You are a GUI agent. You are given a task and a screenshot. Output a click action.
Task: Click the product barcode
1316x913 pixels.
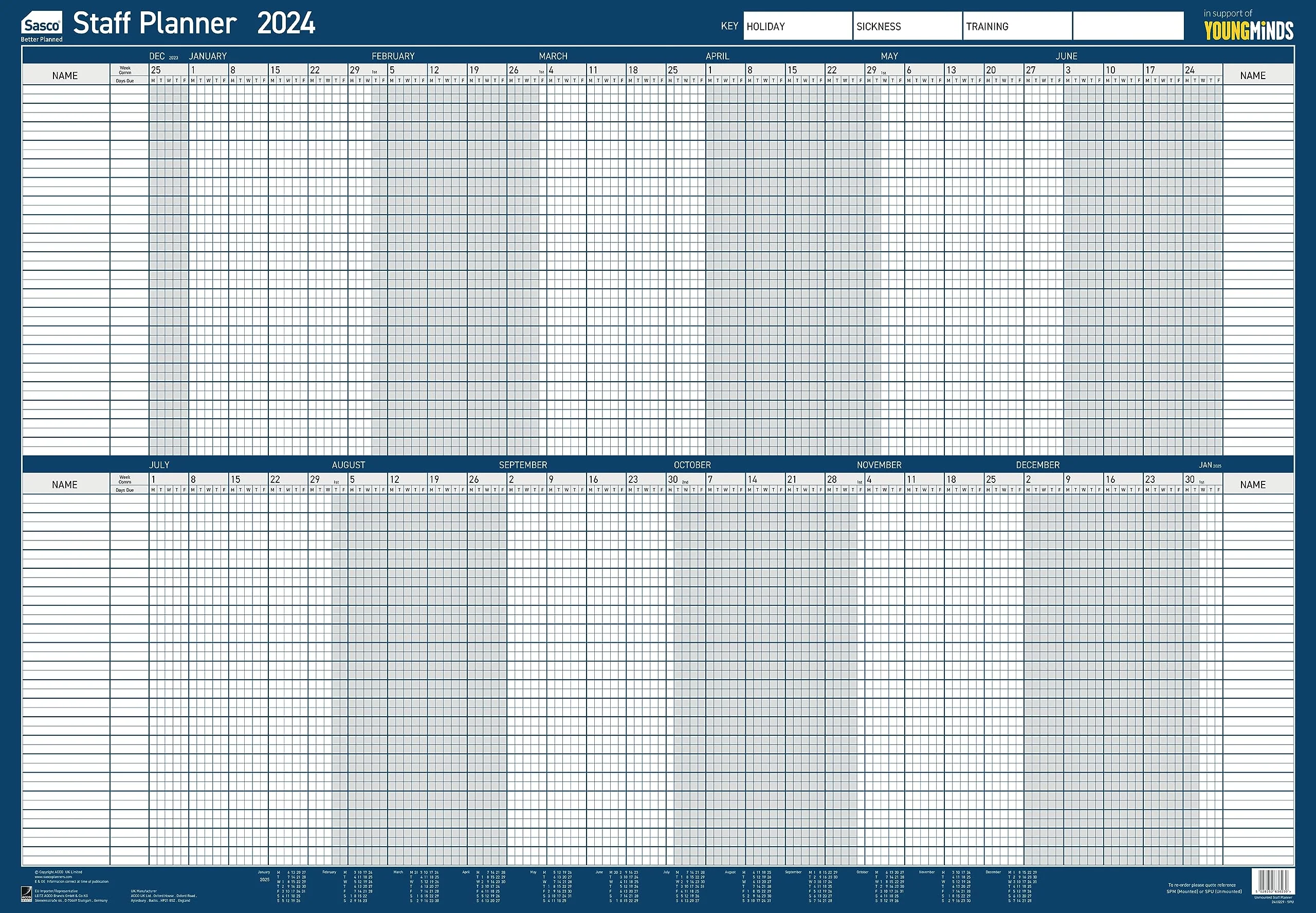[1273, 882]
